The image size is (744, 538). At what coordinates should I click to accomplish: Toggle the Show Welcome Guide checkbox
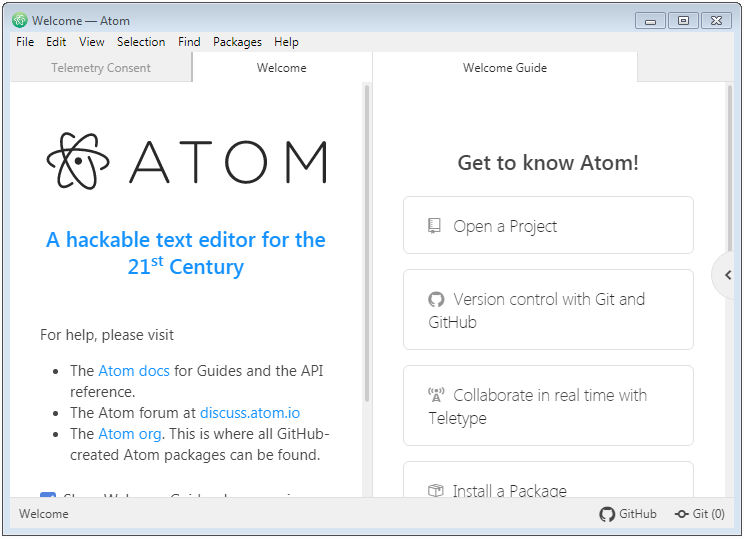(x=48, y=495)
